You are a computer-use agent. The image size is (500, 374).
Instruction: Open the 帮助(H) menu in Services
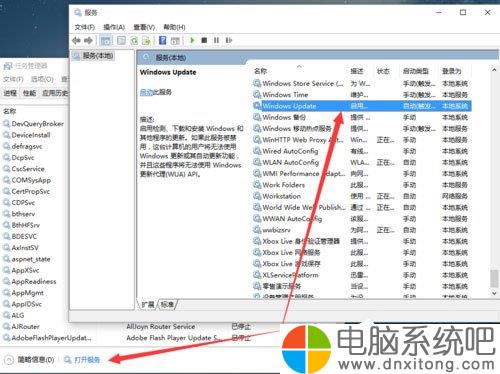tap(174, 27)
